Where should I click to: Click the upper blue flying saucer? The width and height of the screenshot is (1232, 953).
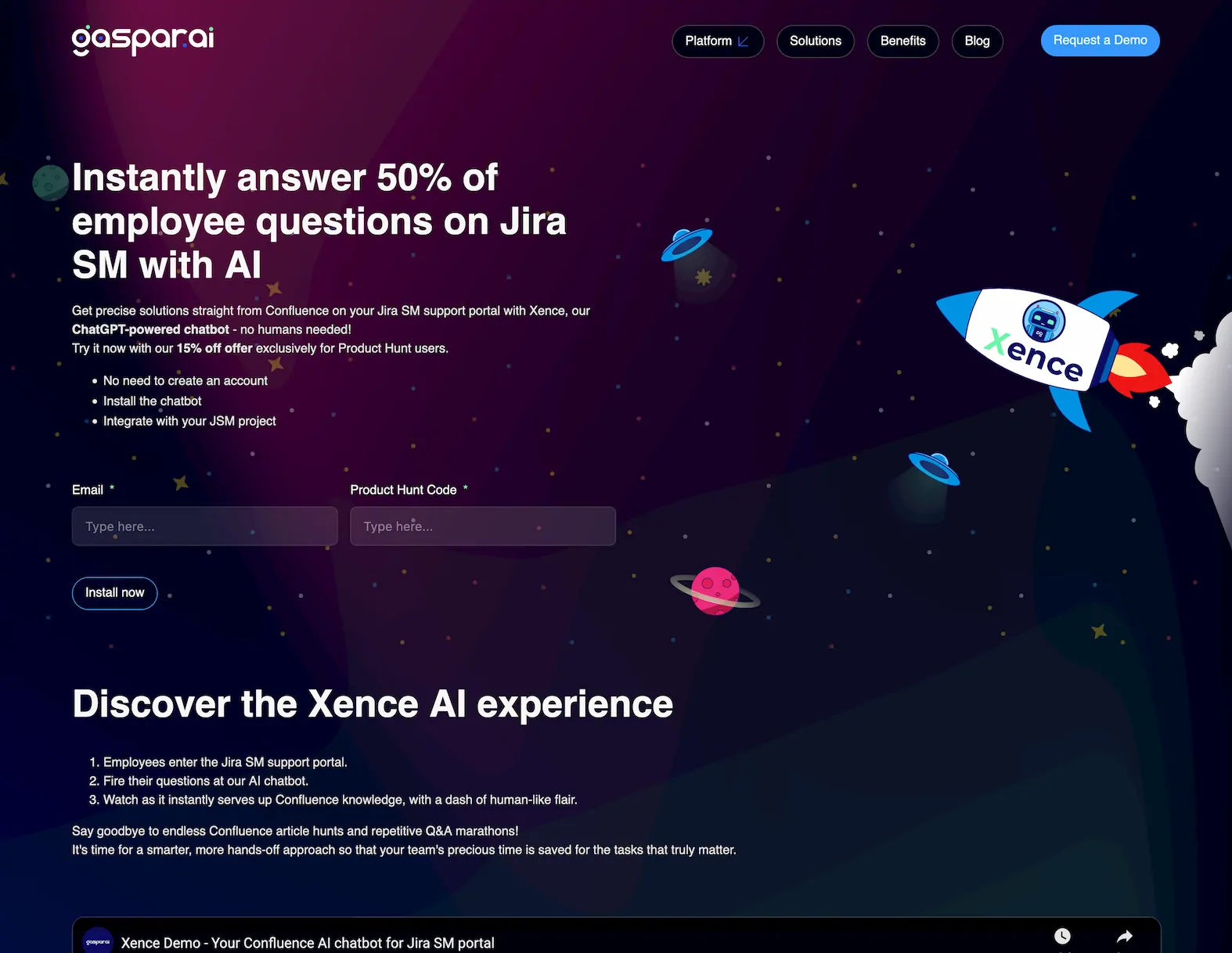pos(686,244)
